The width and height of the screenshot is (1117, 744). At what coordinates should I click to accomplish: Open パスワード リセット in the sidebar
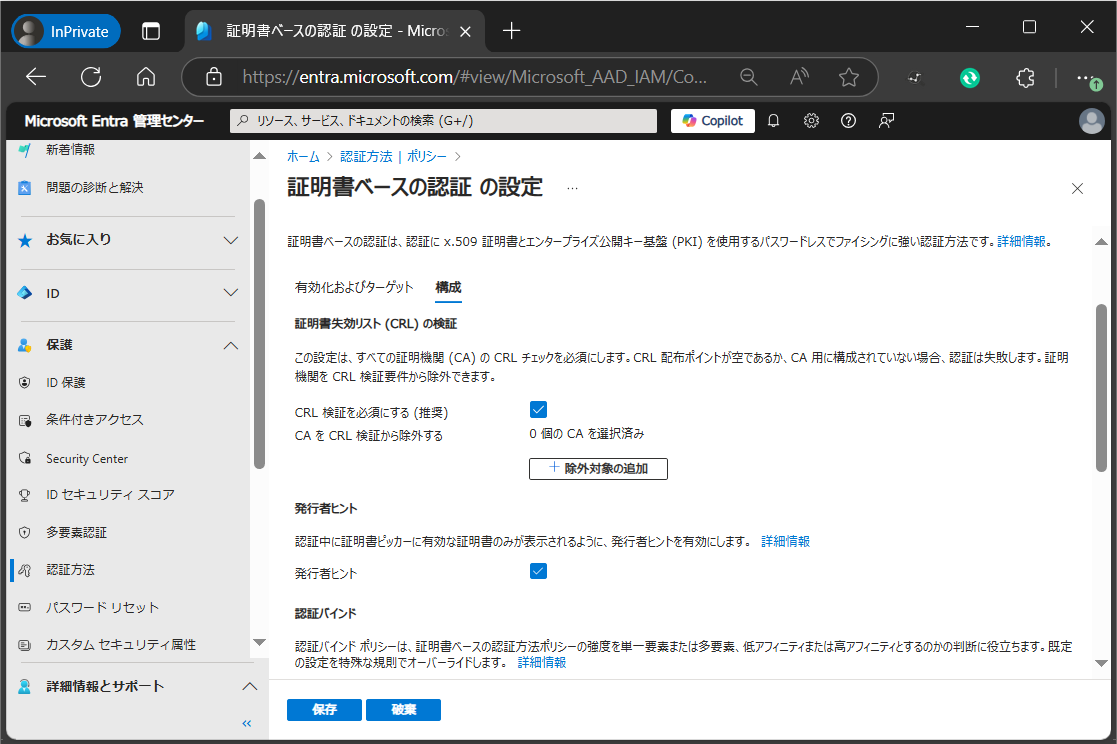[102, 607]
